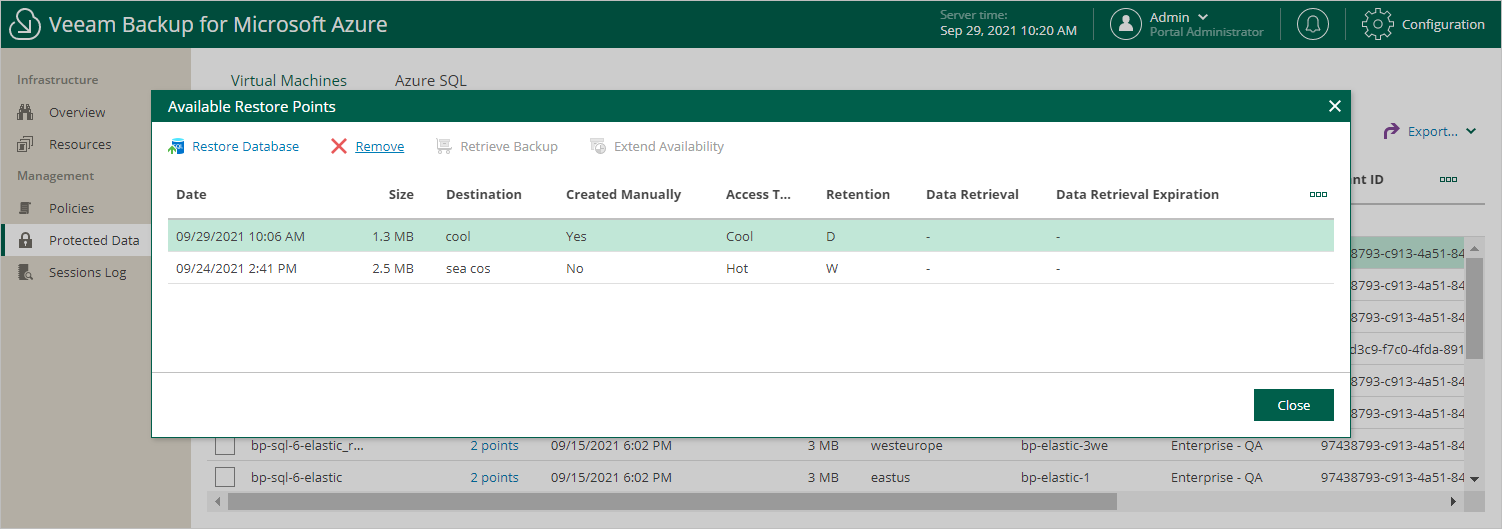Click the horizontal scrollbar thumb
Viewport: 1502px width, 529px height.
click(x=672, y=501)
